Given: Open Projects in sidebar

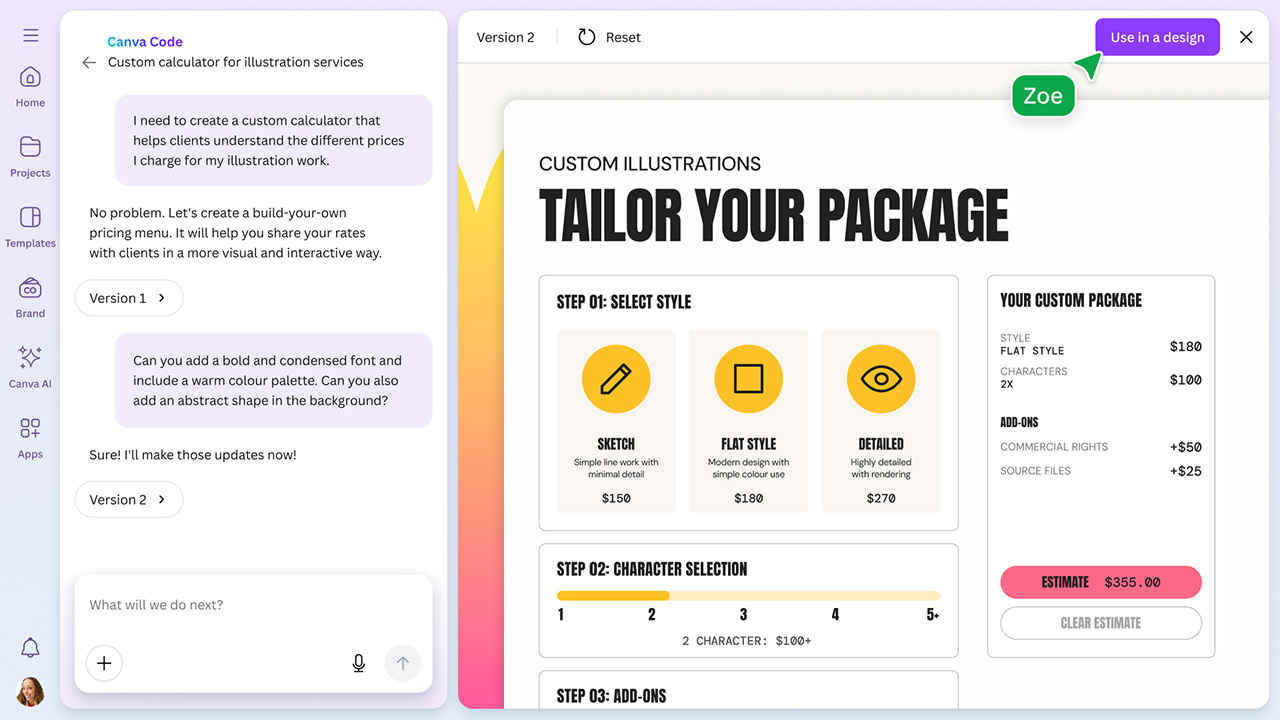Looking at the screenshot, I should pos(30,156).
